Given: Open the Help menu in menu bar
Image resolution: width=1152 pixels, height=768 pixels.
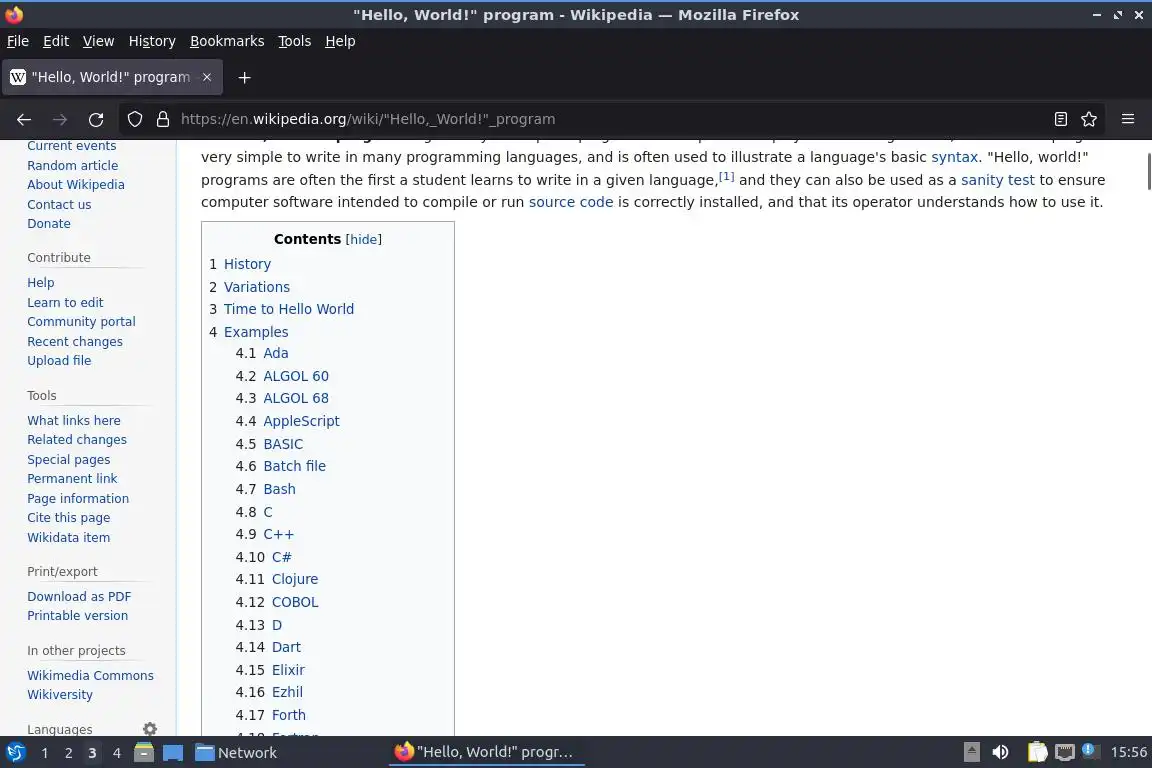Looking at the screenshot, I should (x=340, y=41).
